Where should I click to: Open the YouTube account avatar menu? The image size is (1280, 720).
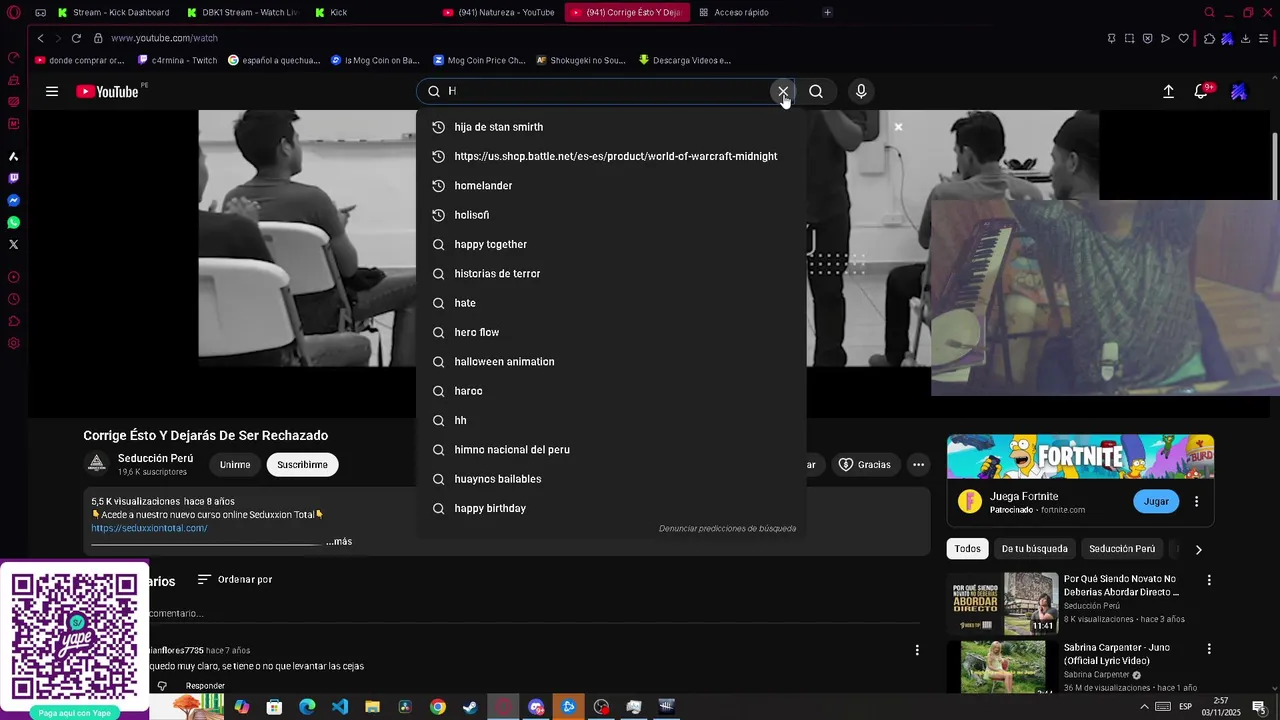pos(1239,91)
